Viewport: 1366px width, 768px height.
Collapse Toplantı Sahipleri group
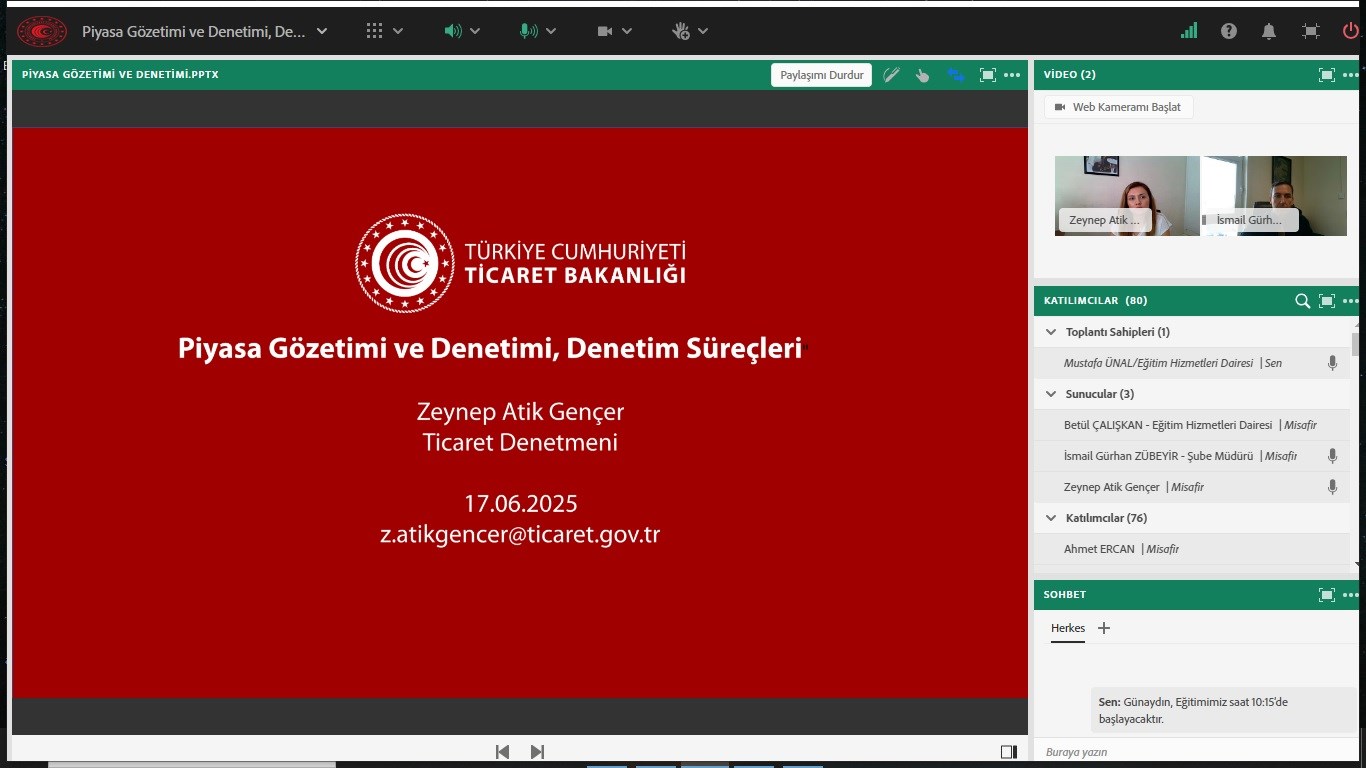pyautogui.click(x=1051, y=332)
